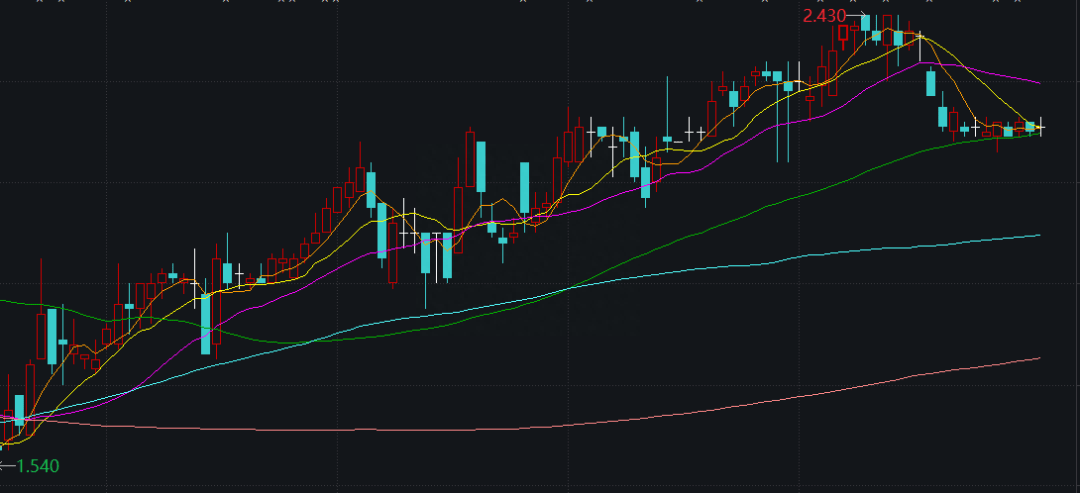Click the arrow beside the 1.540 label
1080x493 pixels.
6,466
